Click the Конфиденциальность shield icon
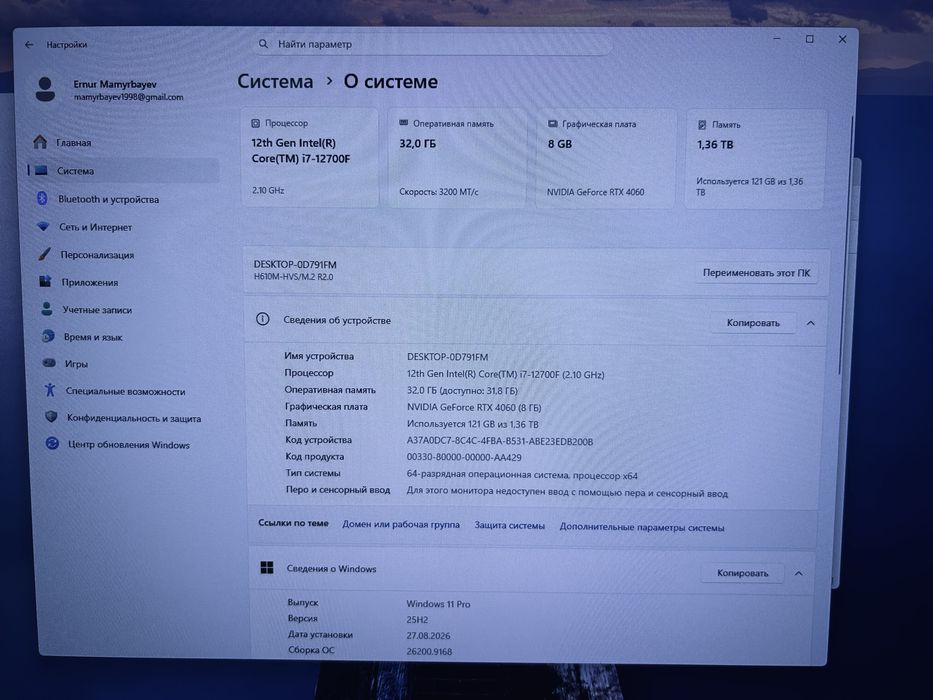 (x=52, y=417)
